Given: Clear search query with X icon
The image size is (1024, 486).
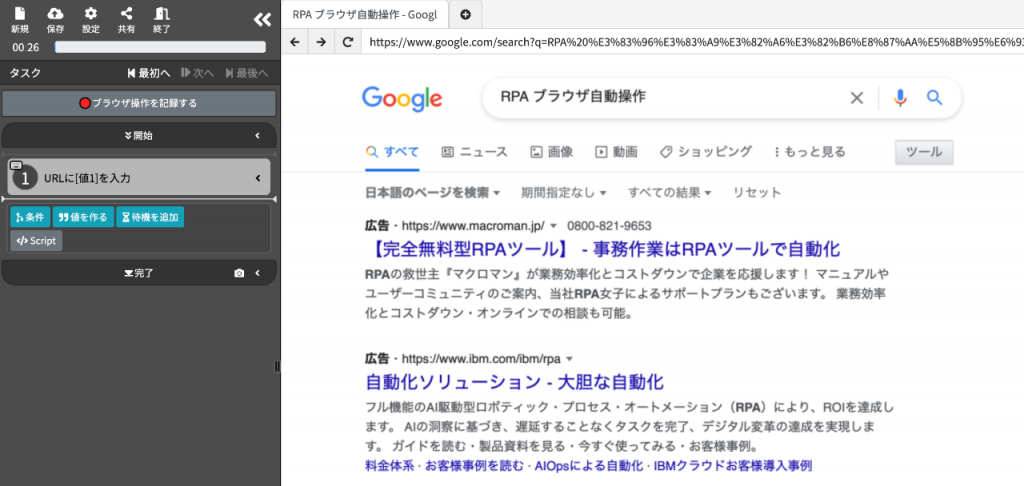Looking at the screenshot, I should point(856,98).
